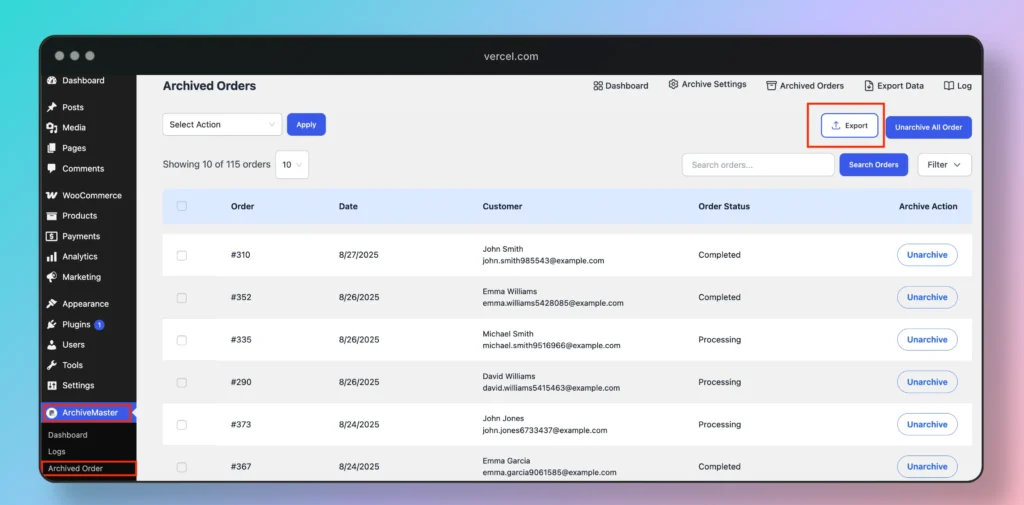Switch to the Archived Orders top tab
The width and height of the screenshot is (1024, 505).
coord(805,86)
